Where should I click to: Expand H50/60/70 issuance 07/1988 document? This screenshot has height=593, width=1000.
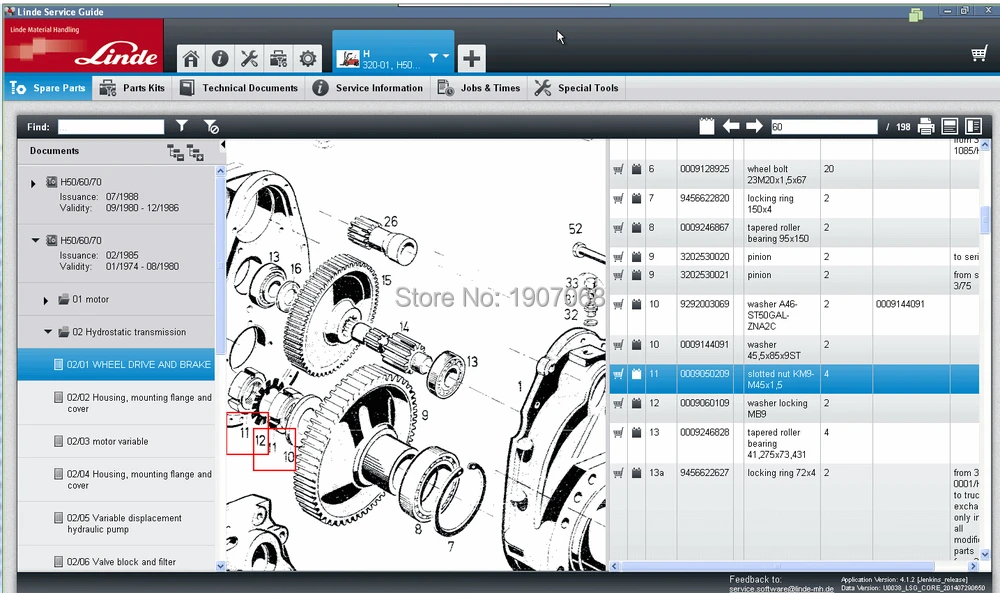tap(33, 184)
